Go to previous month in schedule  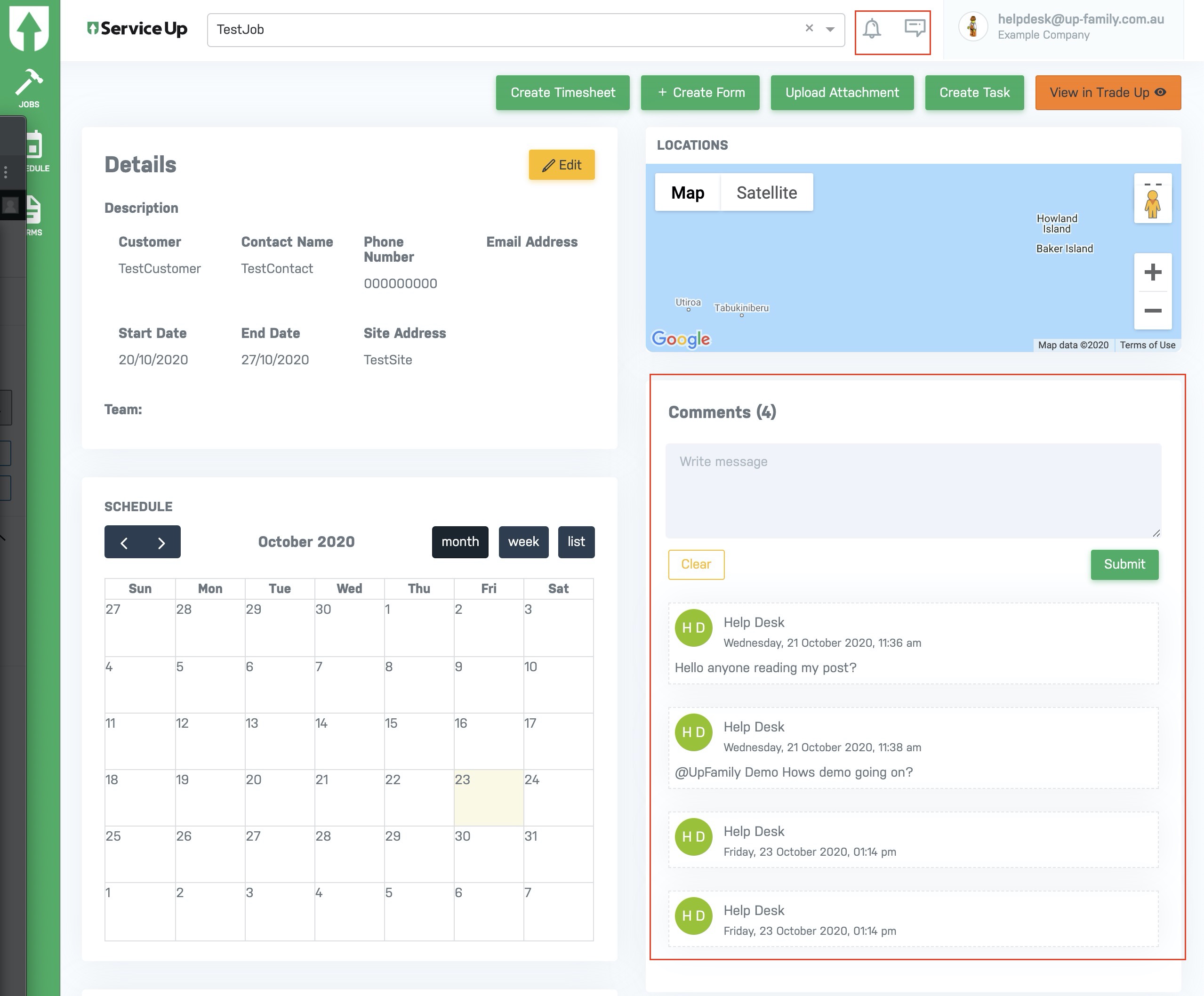124,542
